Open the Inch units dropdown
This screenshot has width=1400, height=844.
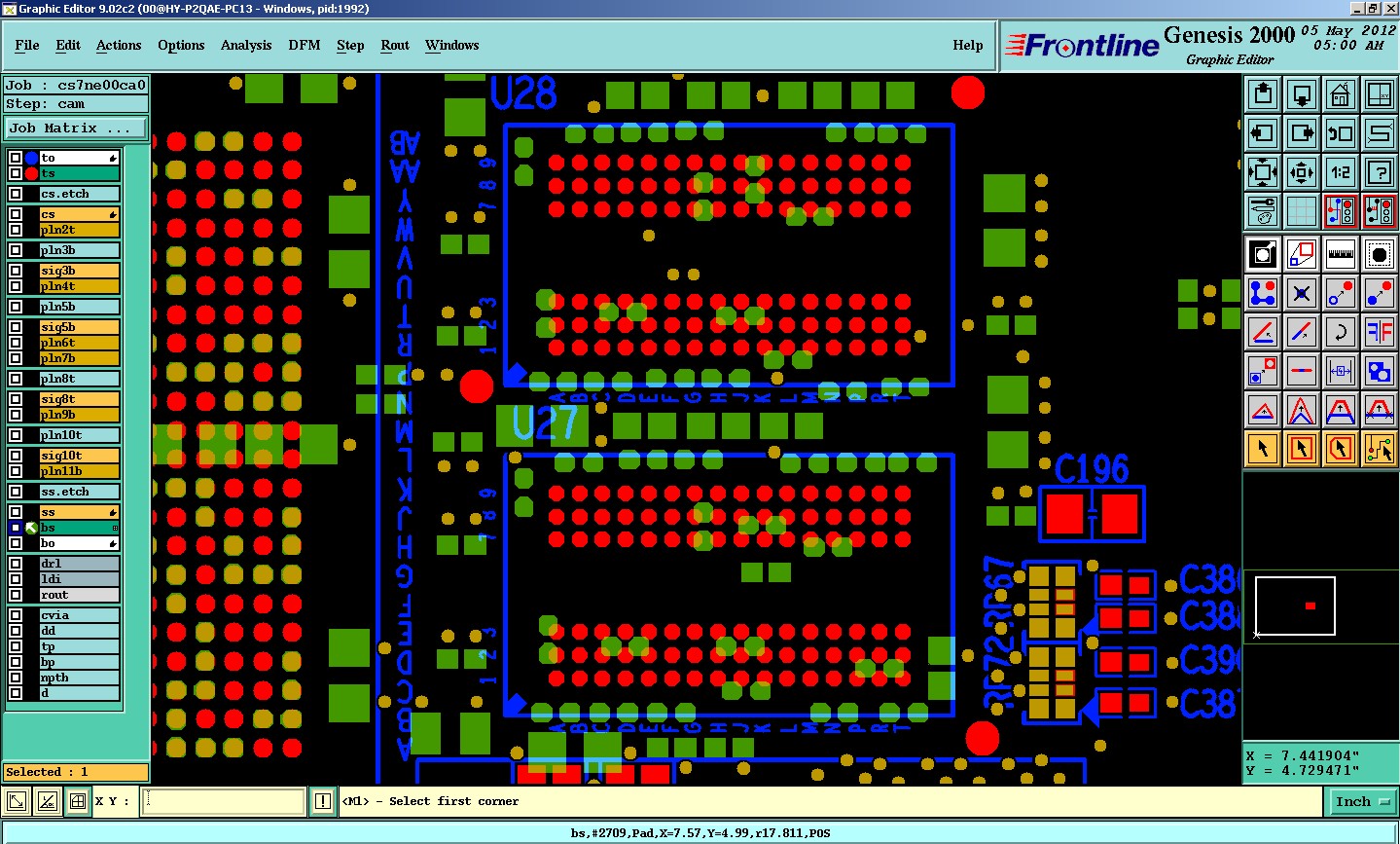click(x=1362, y=801)
